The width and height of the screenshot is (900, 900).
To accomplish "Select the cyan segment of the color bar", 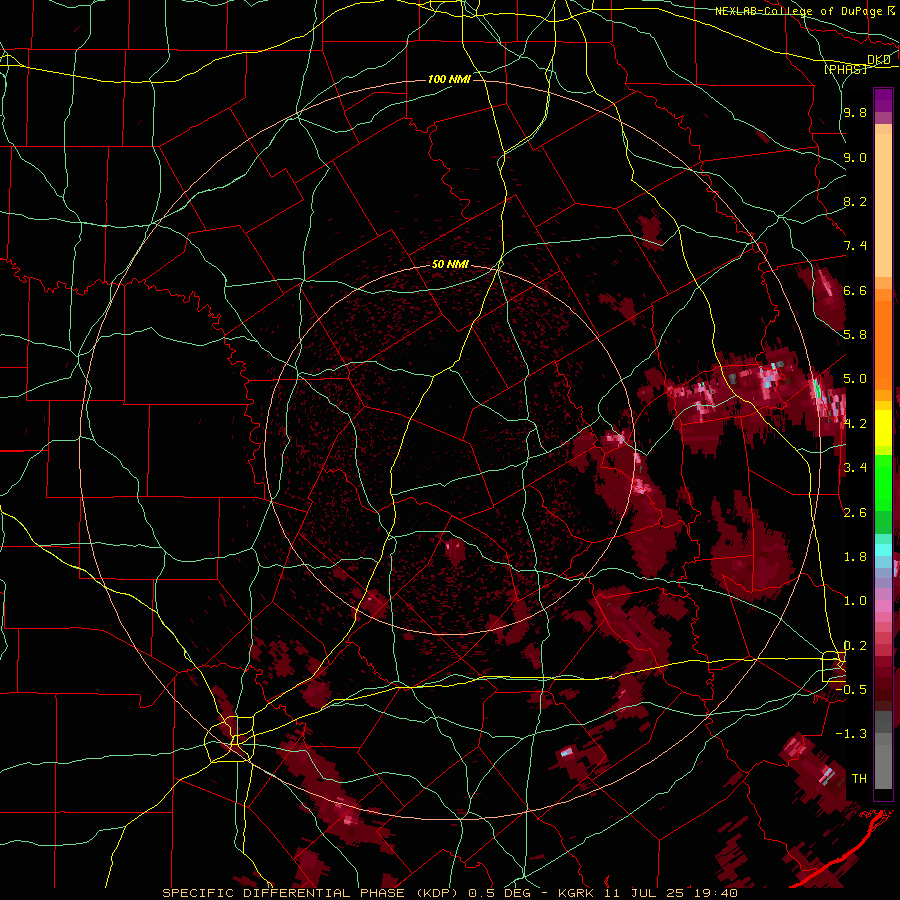I will point(883,550).
